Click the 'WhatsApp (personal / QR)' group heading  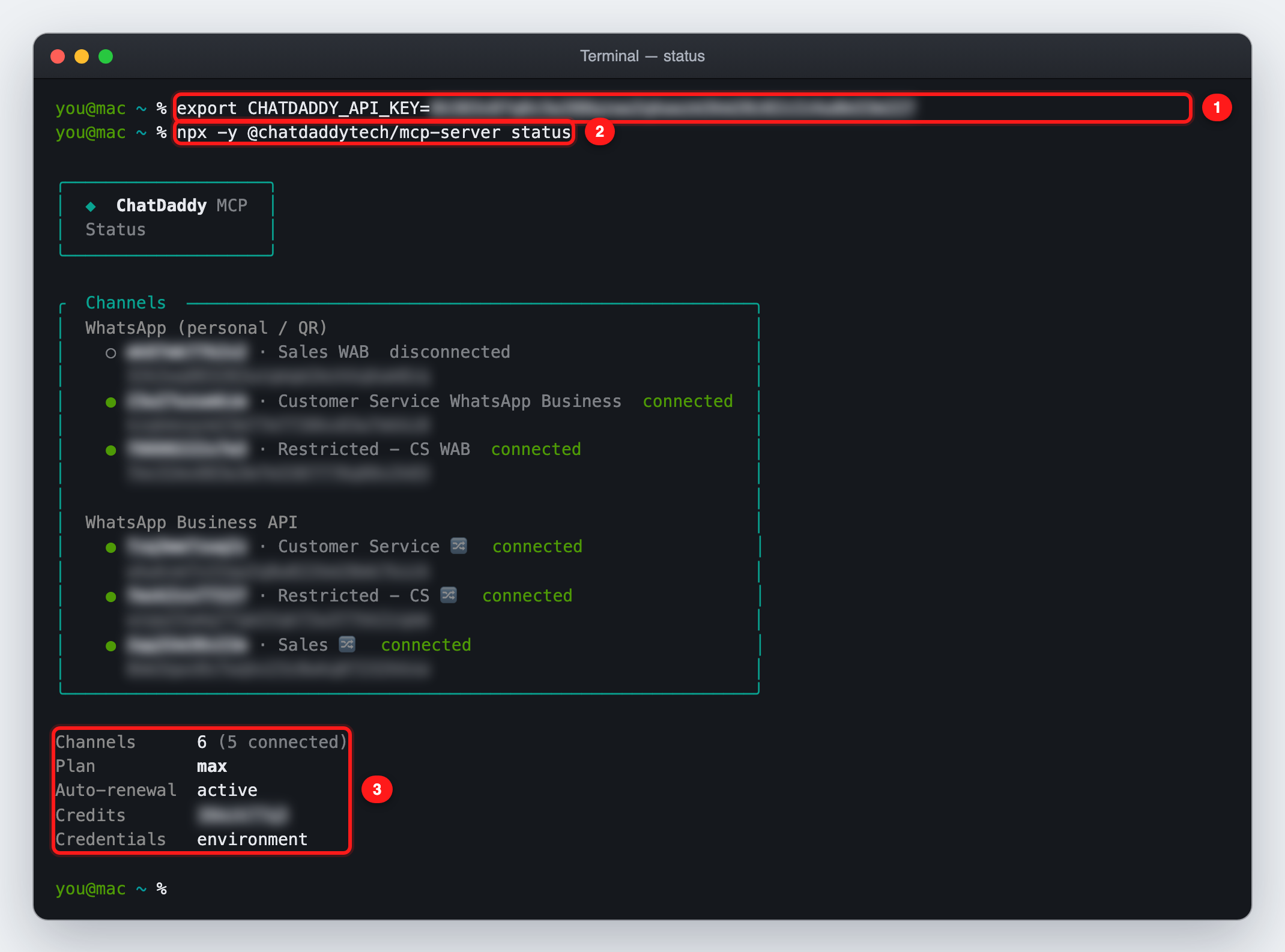pyautogui.click(x=206, y=328)
